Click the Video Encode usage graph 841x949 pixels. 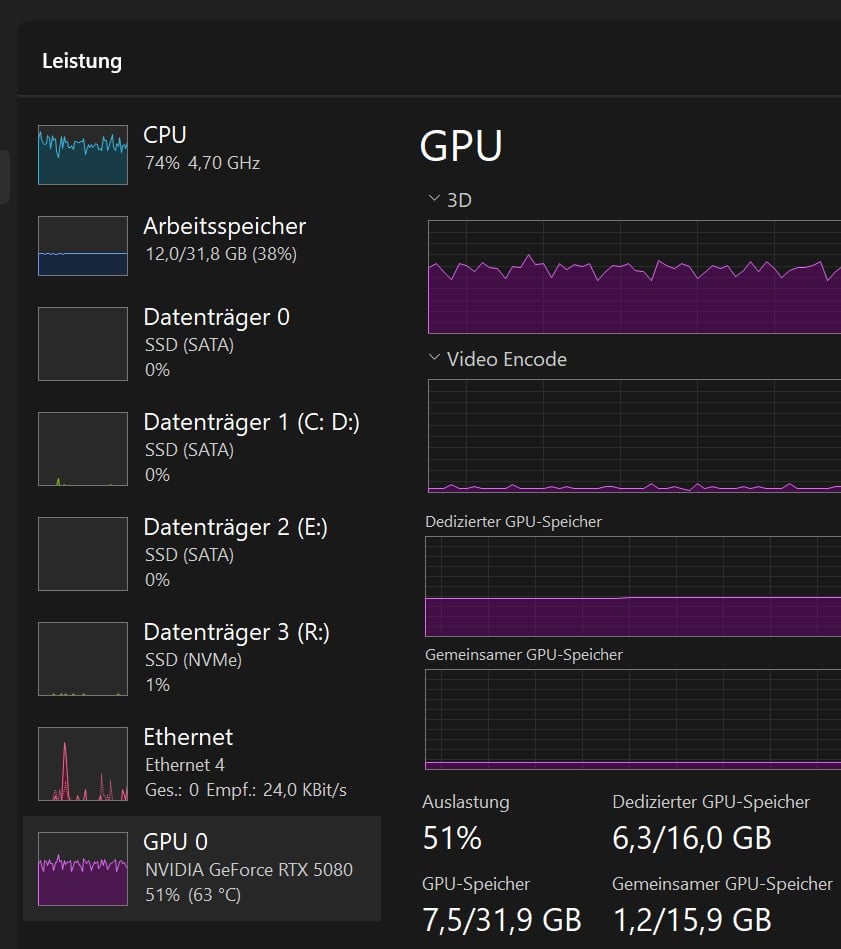(x=634, y=436)
